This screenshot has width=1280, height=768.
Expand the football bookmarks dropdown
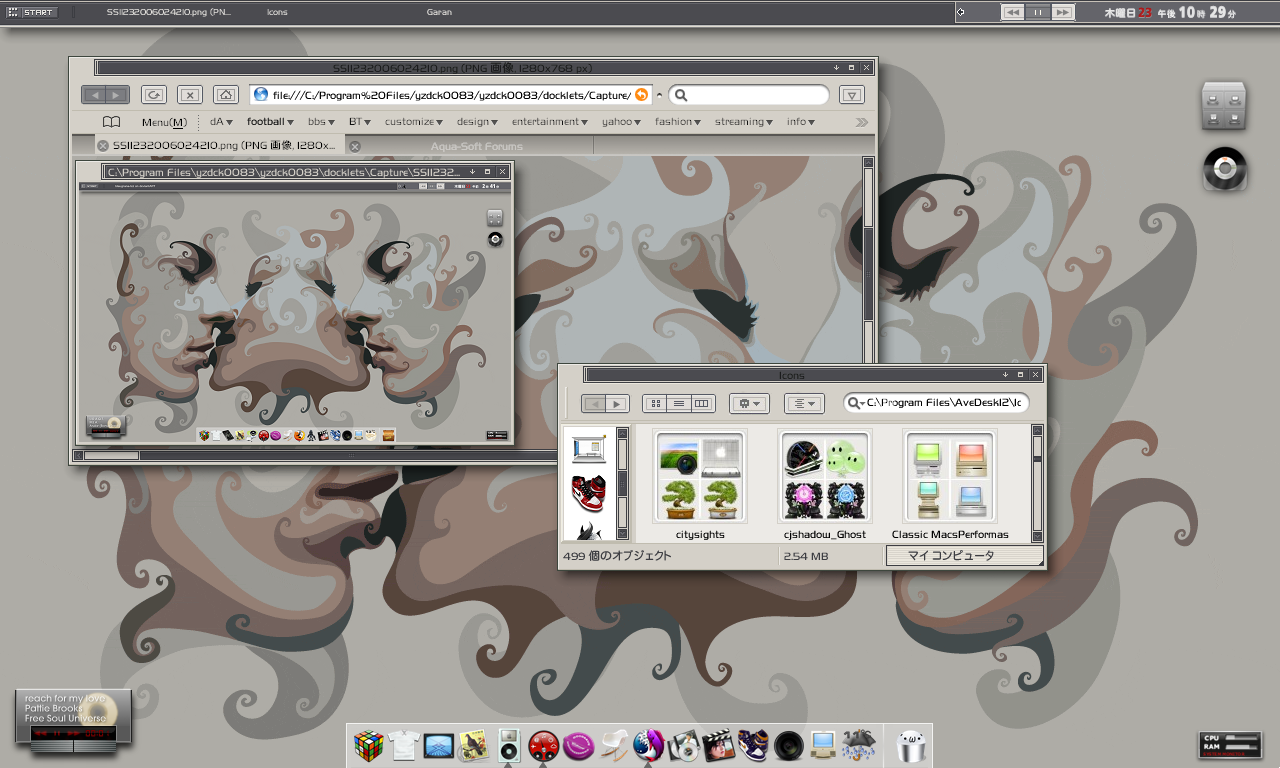[x=270, y=122]
